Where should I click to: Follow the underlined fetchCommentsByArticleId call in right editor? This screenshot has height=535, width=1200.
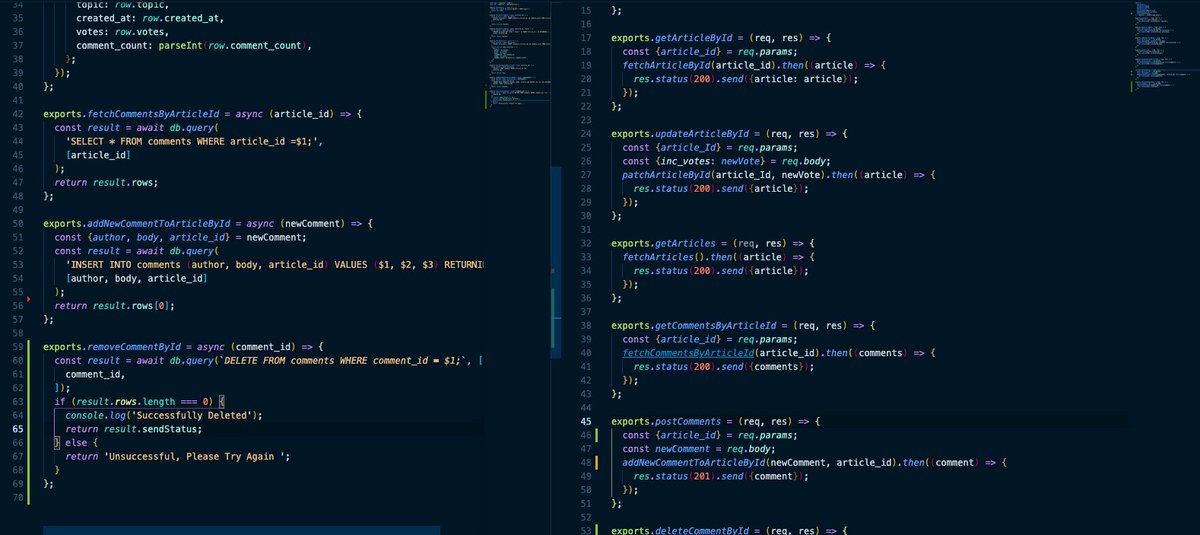click(x=688, y=353)
